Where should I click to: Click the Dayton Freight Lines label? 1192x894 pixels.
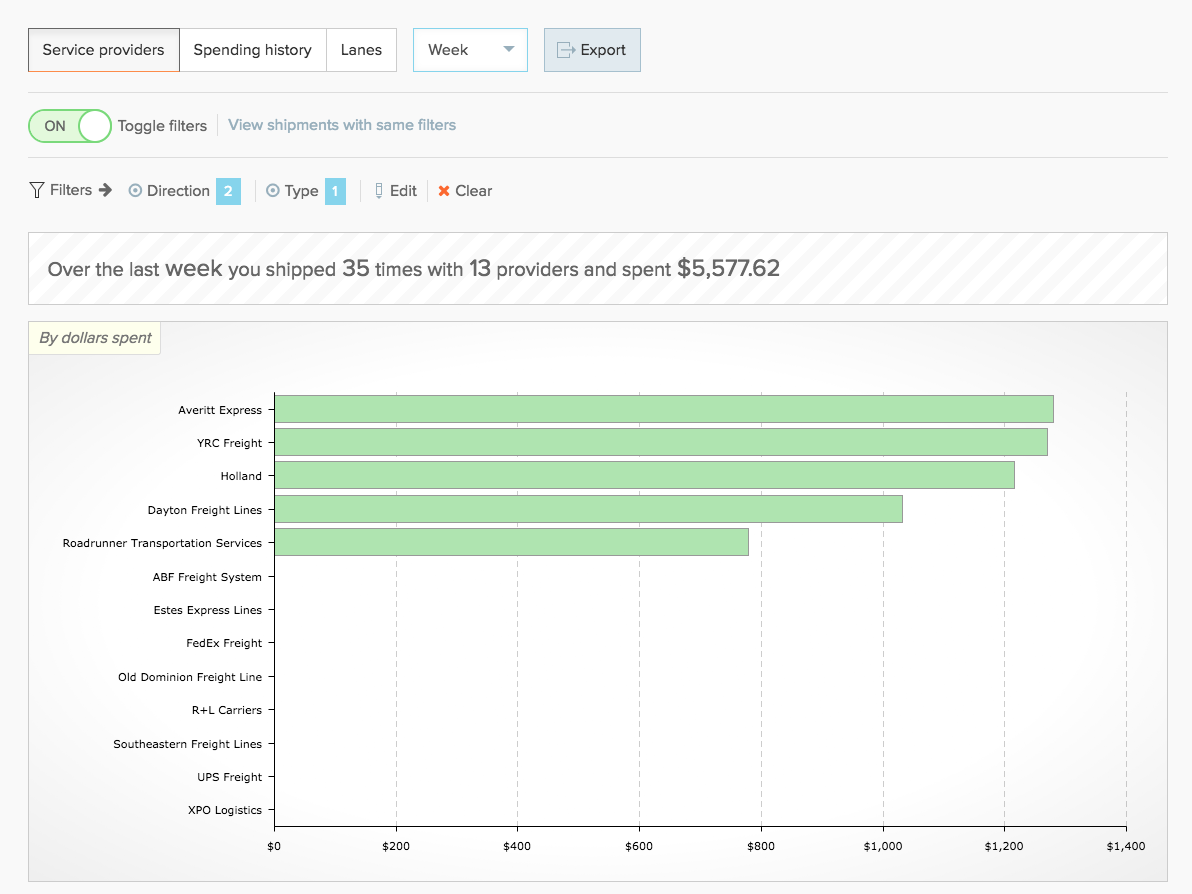[204, 510]
